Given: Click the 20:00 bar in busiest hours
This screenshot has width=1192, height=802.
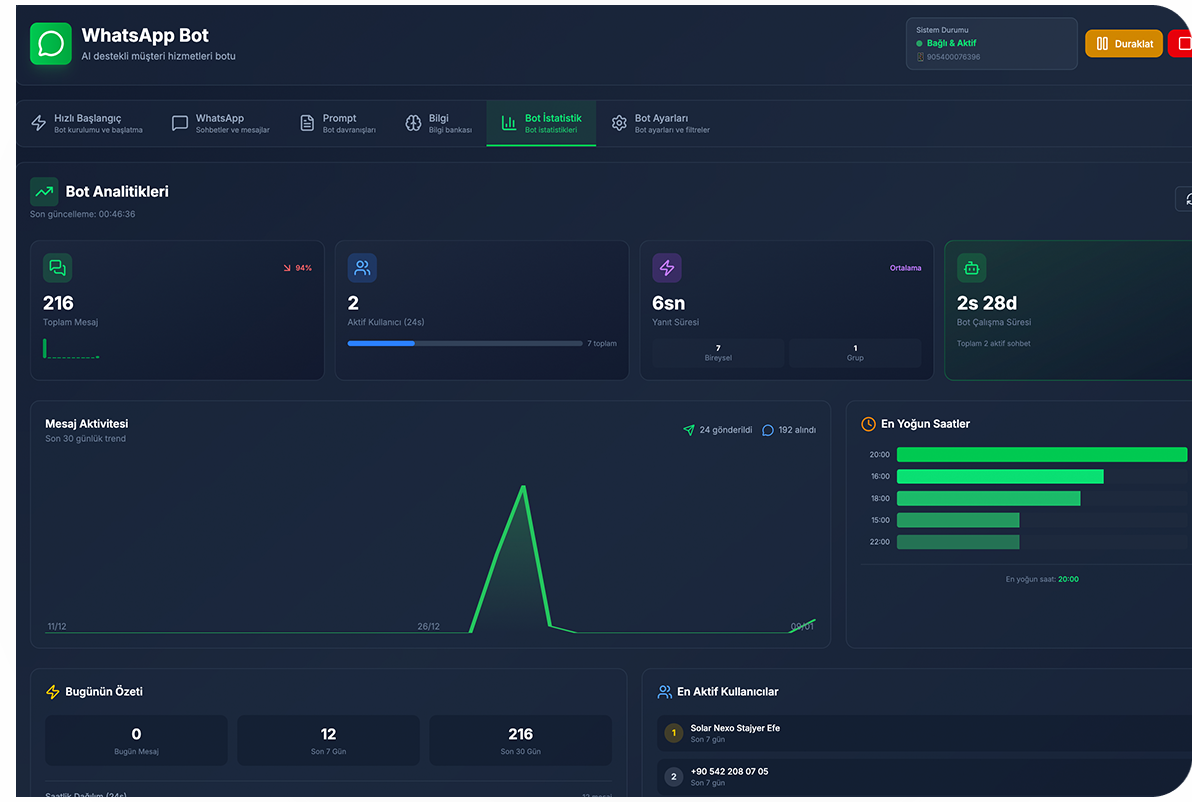Looking at the screenshot, I should click(x=1041, y=455).
